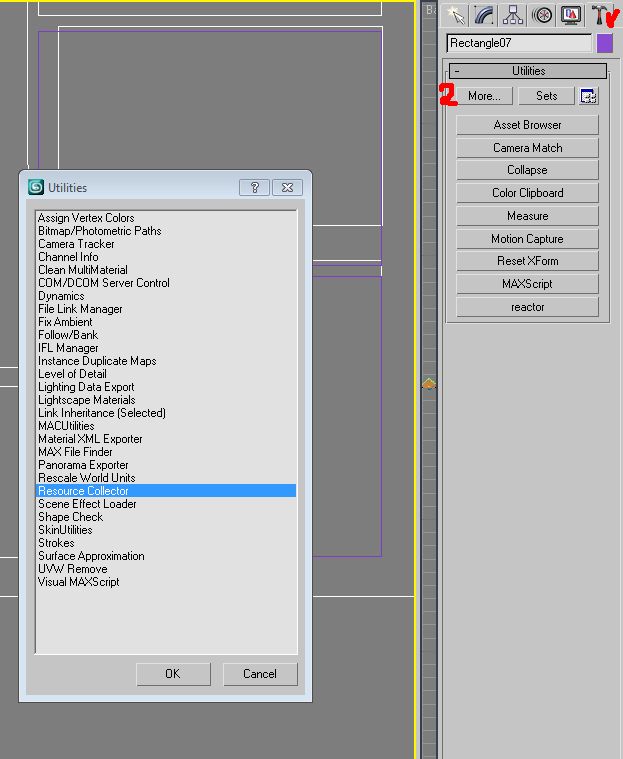Open the Asset Browser utility
Image resolution: width=623 pixels, height=759 pixels.
[528, 125]
